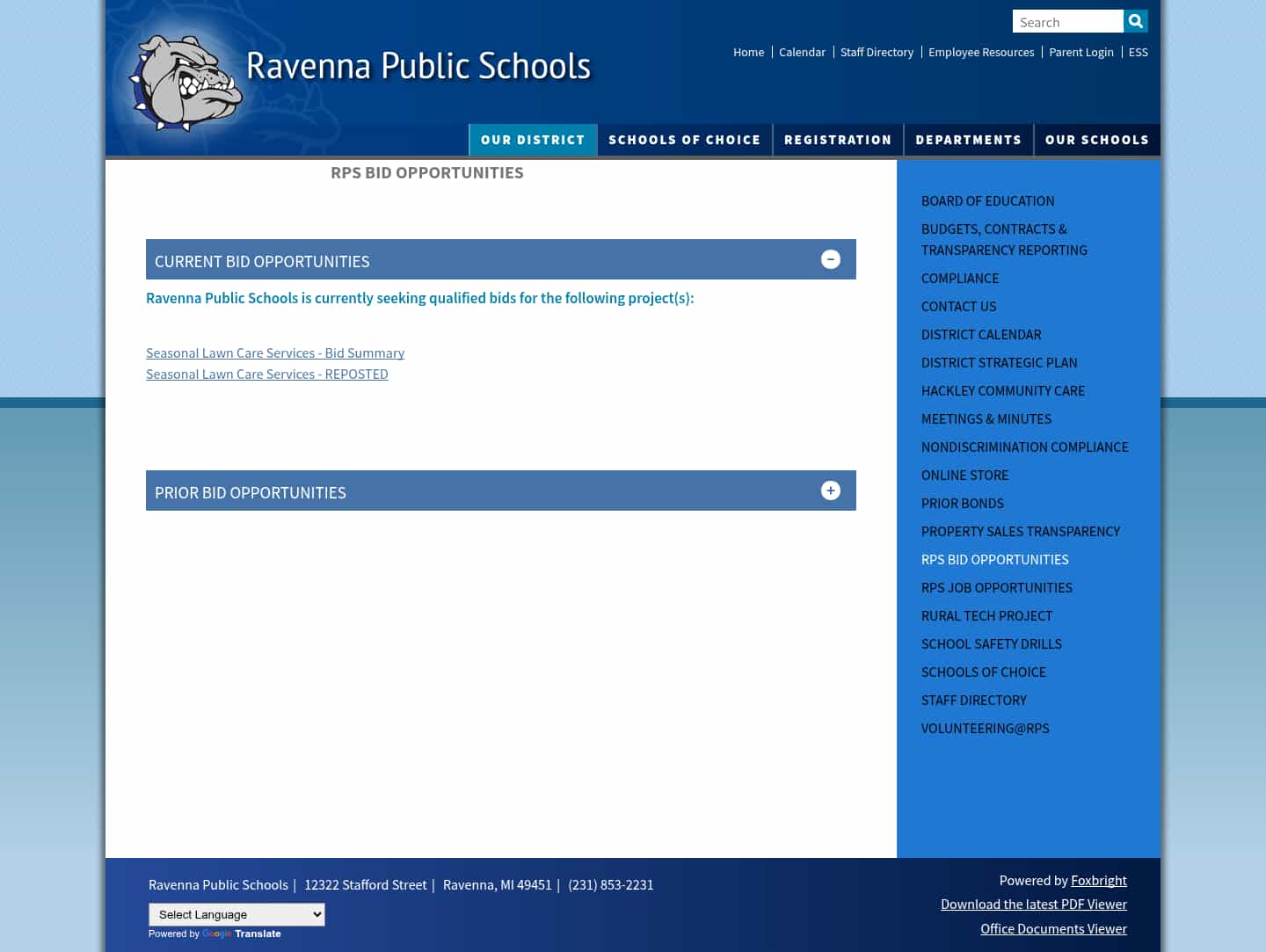Click Download the latest PDF Viewer

coord(1034,904)
